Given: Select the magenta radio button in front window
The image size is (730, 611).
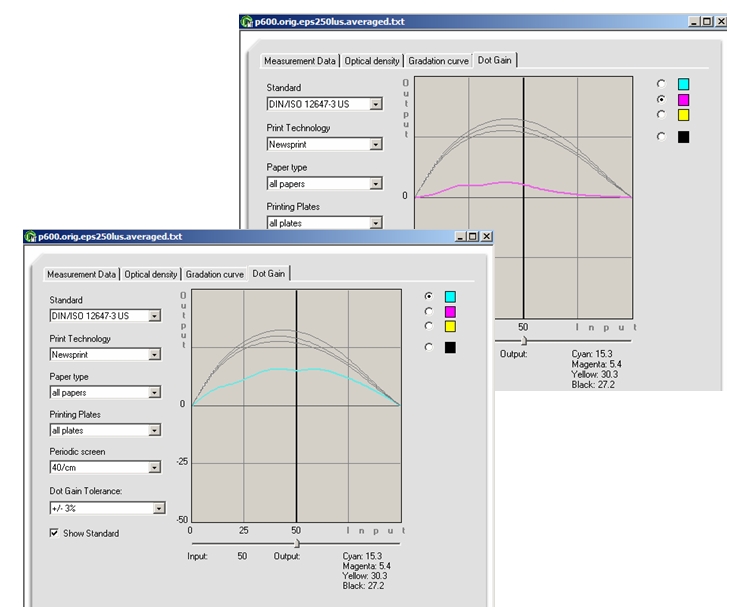Looking at the screenshot, I should click(x=429, y=311).
